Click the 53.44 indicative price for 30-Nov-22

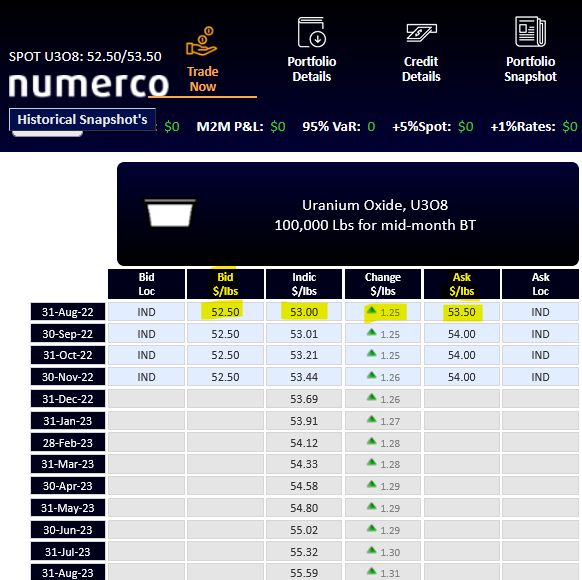304,377
